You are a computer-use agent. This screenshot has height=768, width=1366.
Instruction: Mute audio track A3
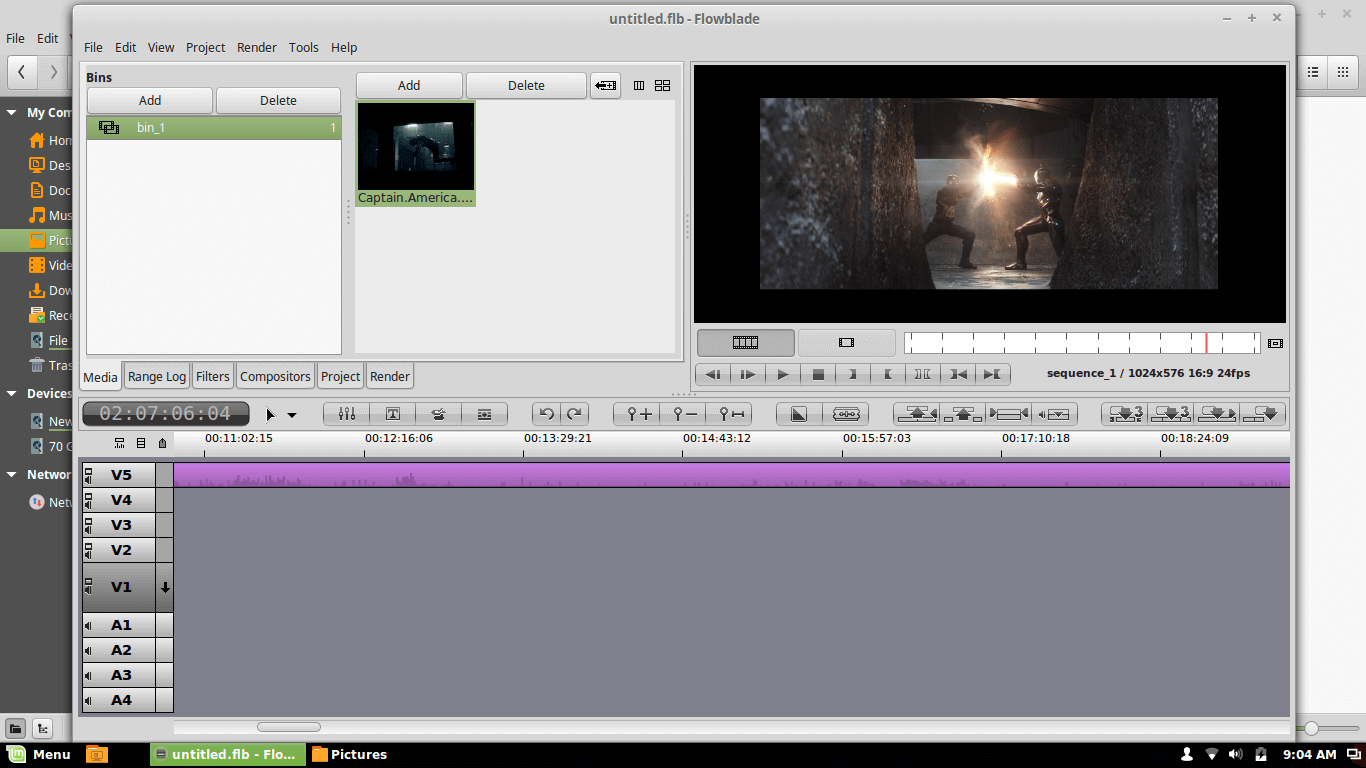88,676
